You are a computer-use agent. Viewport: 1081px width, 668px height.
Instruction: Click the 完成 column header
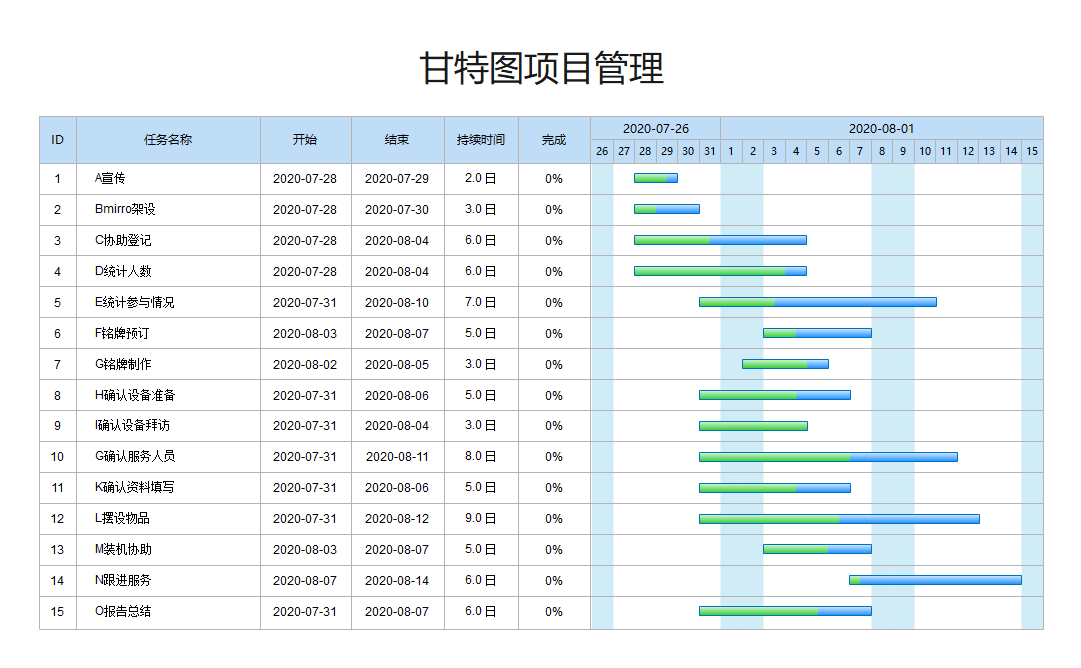point(554,140)
